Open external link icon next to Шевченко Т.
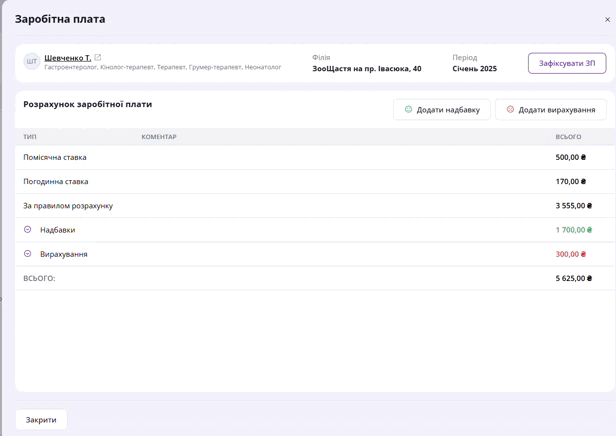This screenshot has height=436, width=616. coord(97,57)
